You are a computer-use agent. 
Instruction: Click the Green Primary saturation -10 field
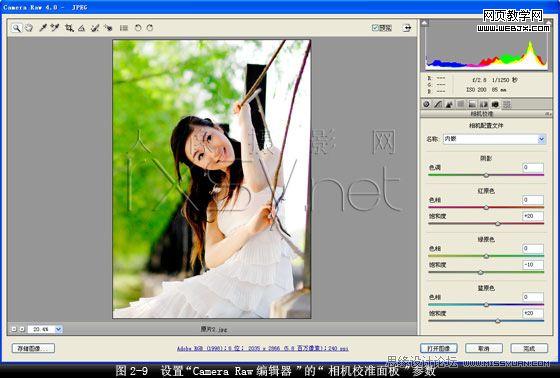pyautogui.click(x=533, y=265)
